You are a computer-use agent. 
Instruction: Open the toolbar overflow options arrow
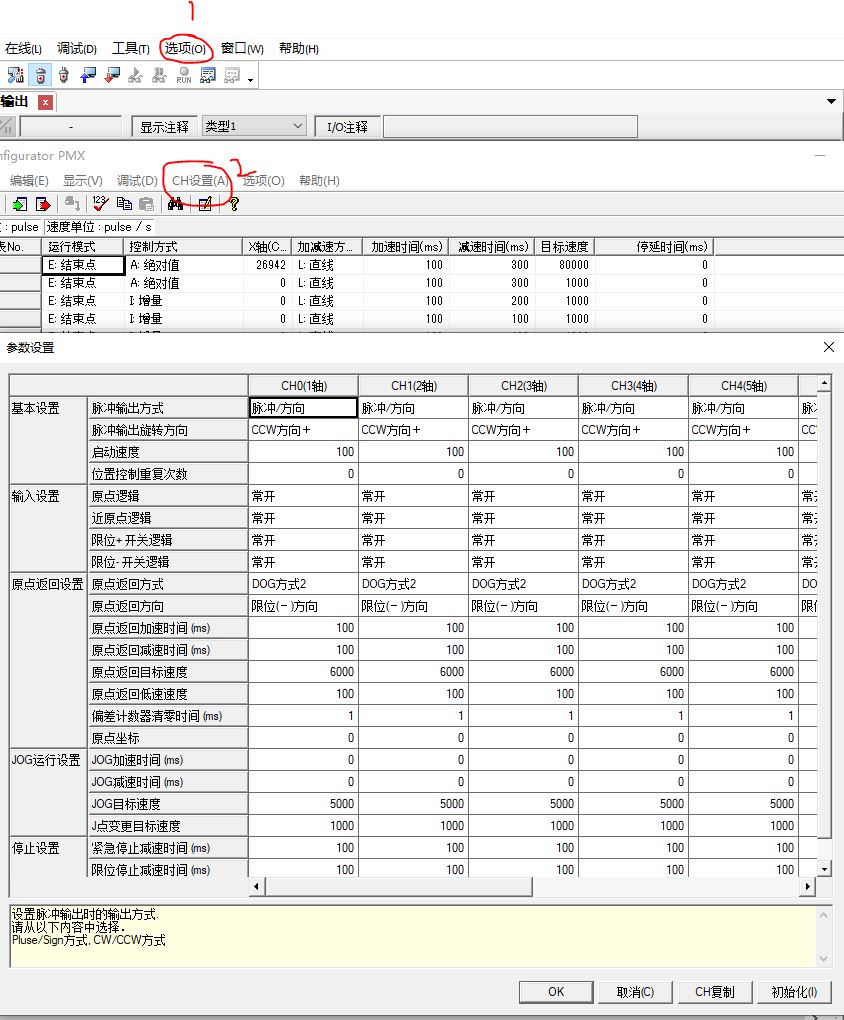[250, 77]
